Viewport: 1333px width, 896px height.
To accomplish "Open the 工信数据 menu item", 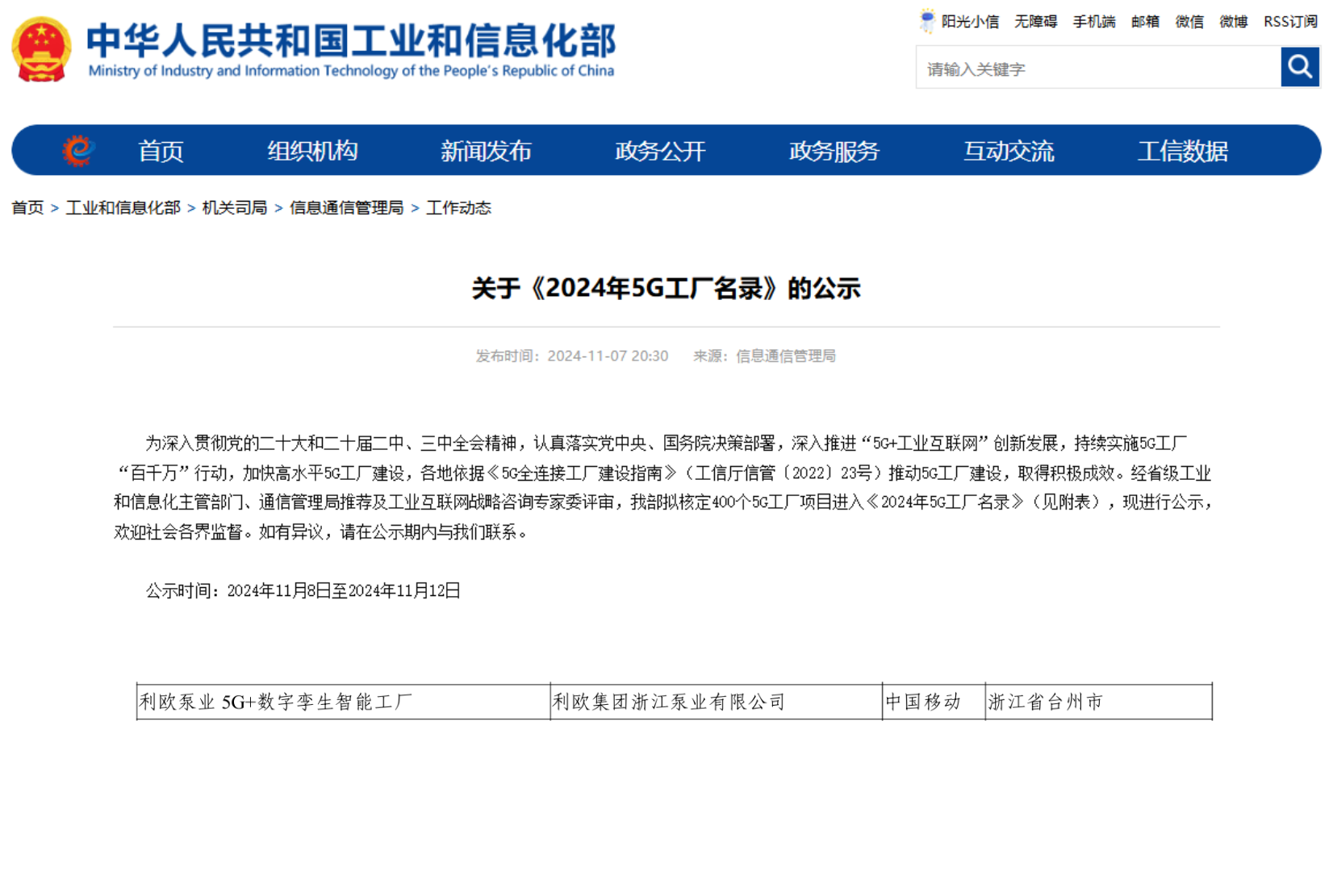I will [1182, 152].
